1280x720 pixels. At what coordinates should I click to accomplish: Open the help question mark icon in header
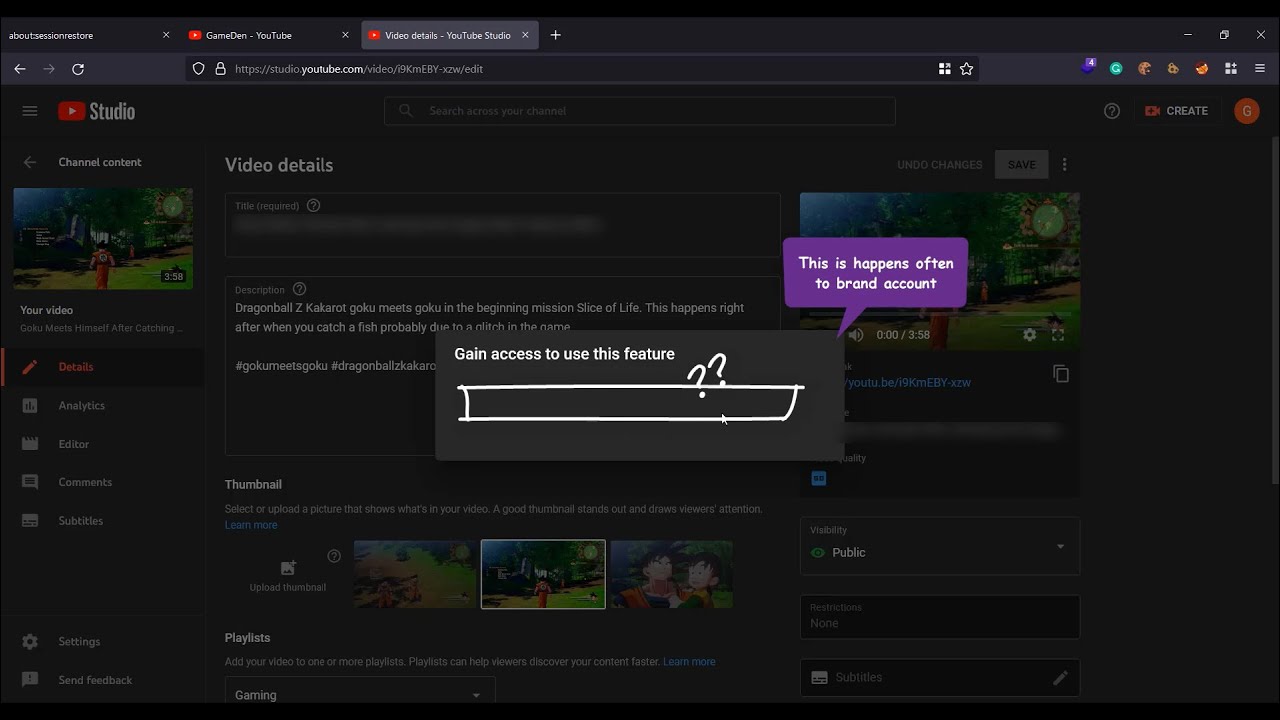pos(1112,111)
